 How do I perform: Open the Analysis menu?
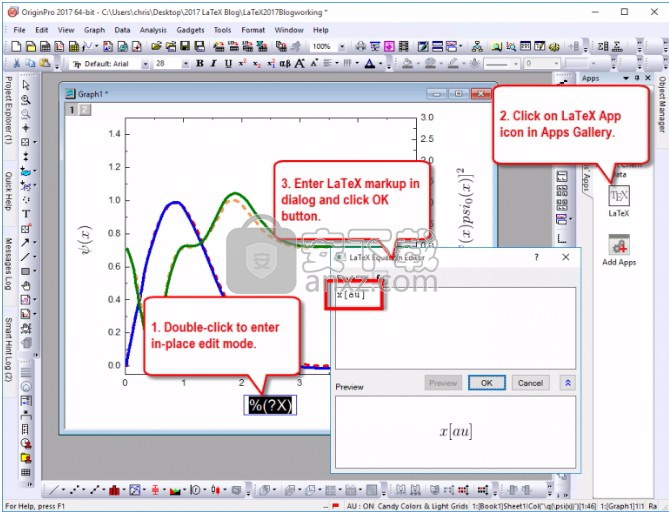153,30
